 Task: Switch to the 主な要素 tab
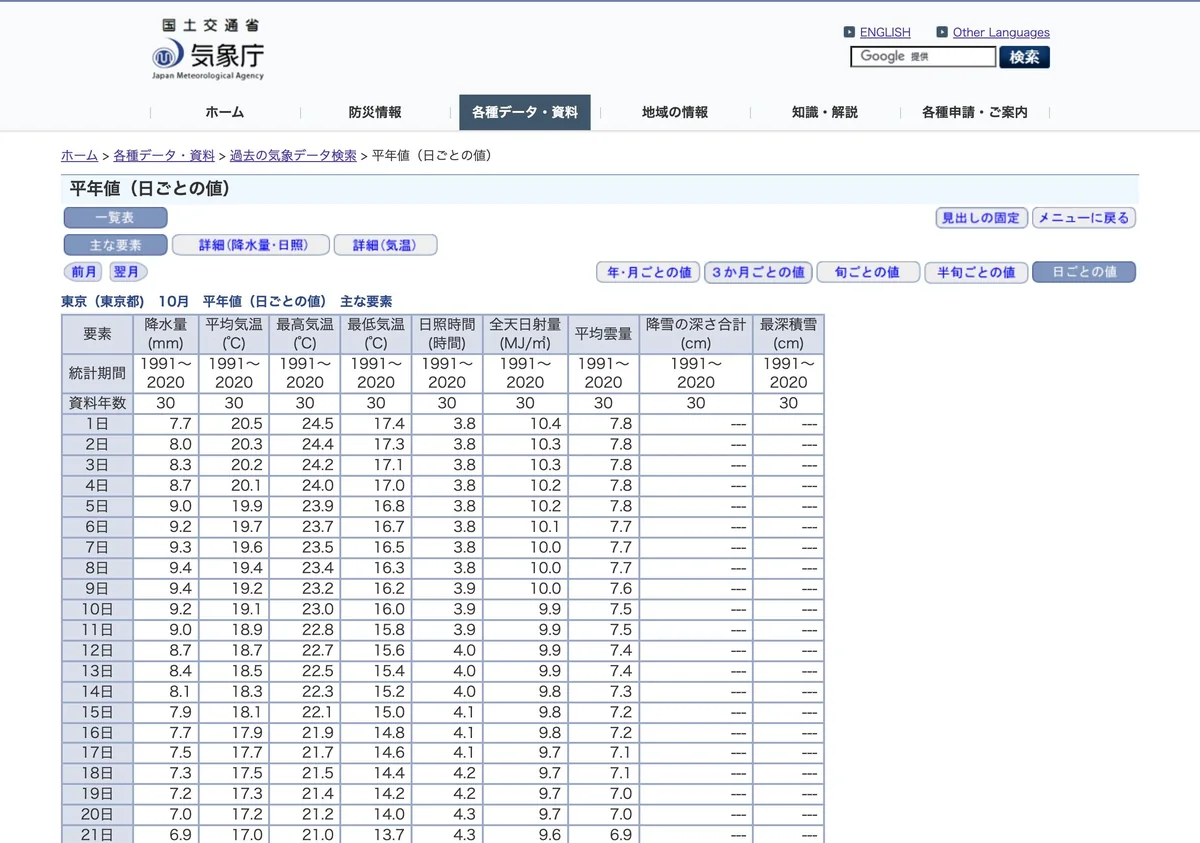[115, 245]
